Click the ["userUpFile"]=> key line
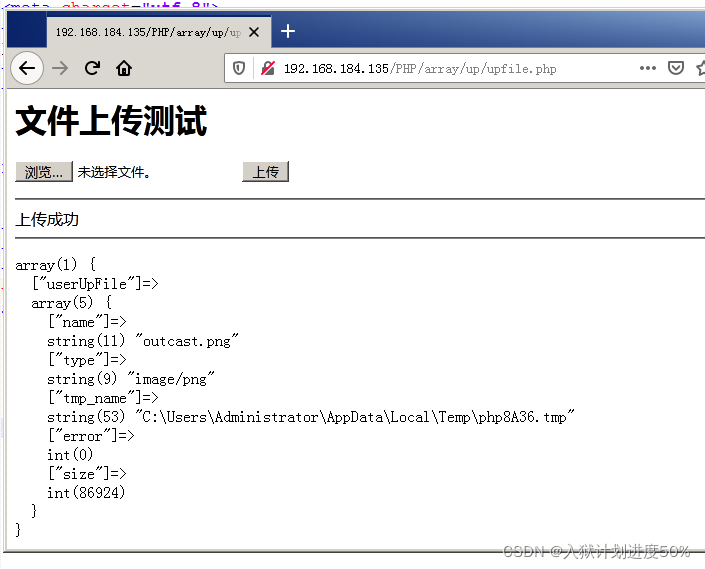 (95, 284)
